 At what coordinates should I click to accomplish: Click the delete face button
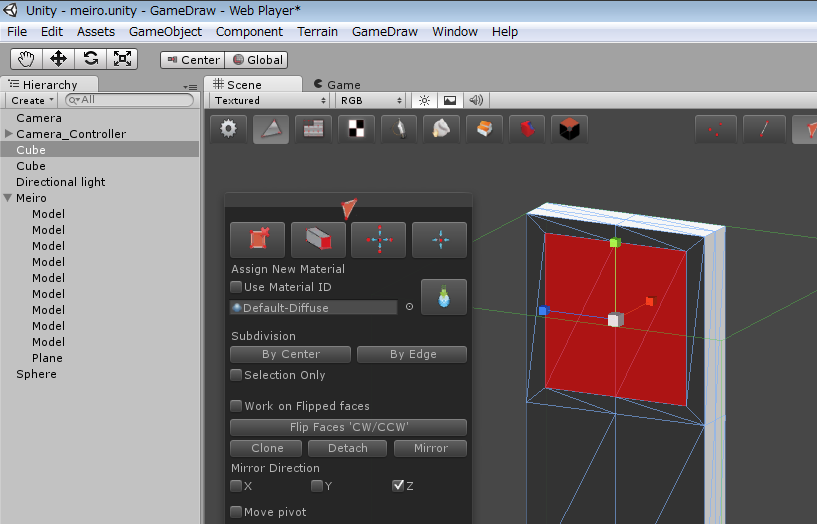pyautogui.click(x=257, y=240)
